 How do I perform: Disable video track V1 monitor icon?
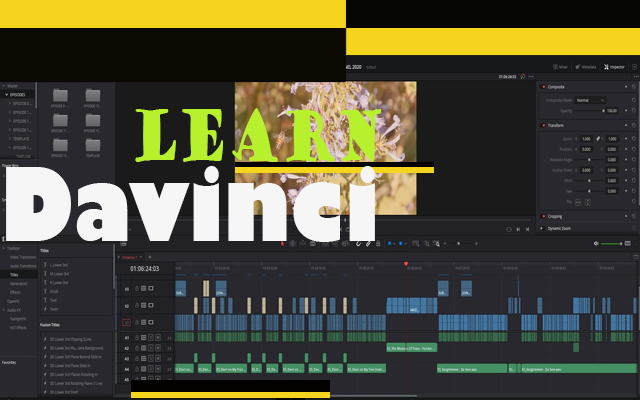point(151,322)
